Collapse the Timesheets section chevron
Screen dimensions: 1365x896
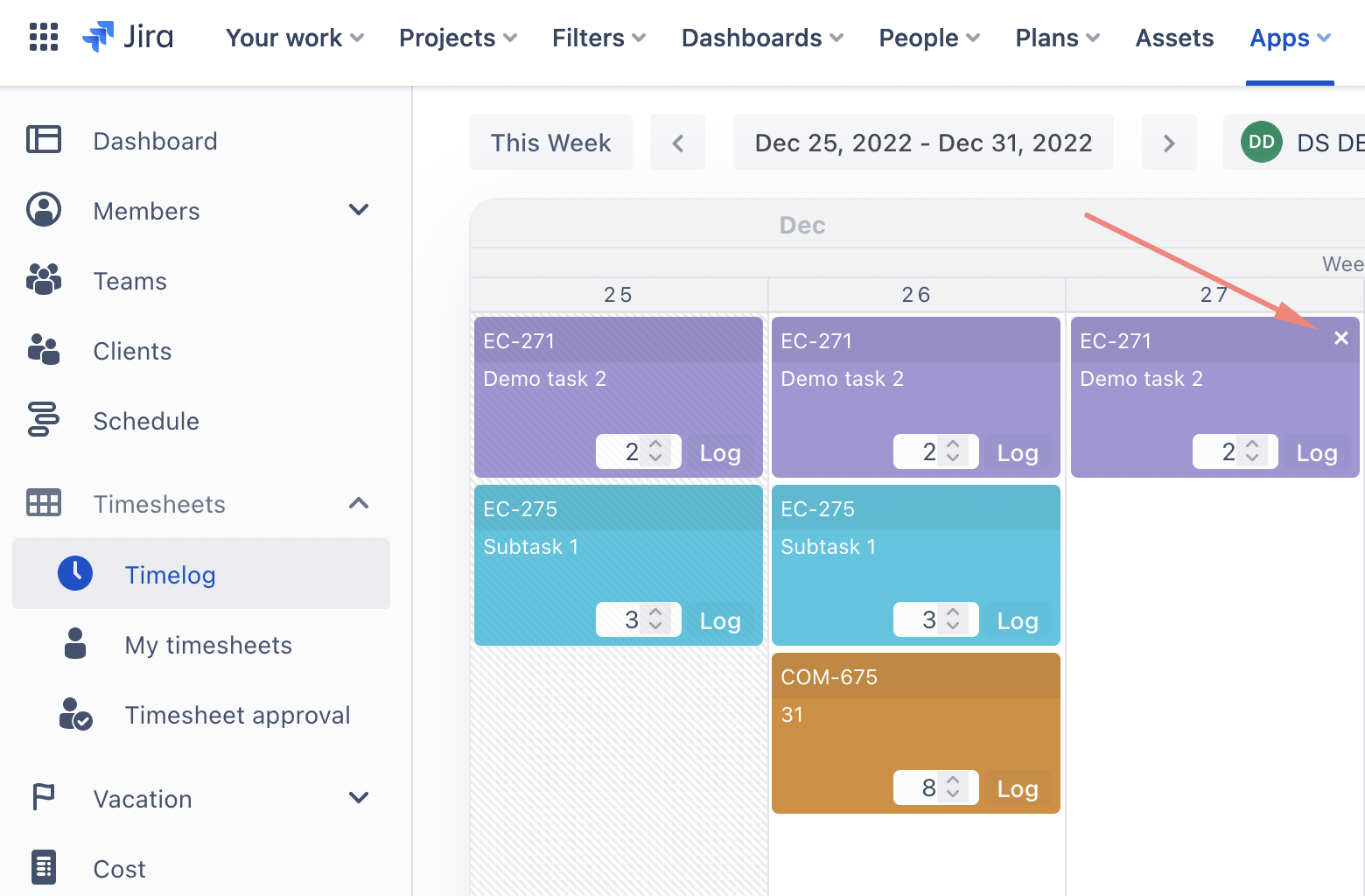(x=359, y=503)
